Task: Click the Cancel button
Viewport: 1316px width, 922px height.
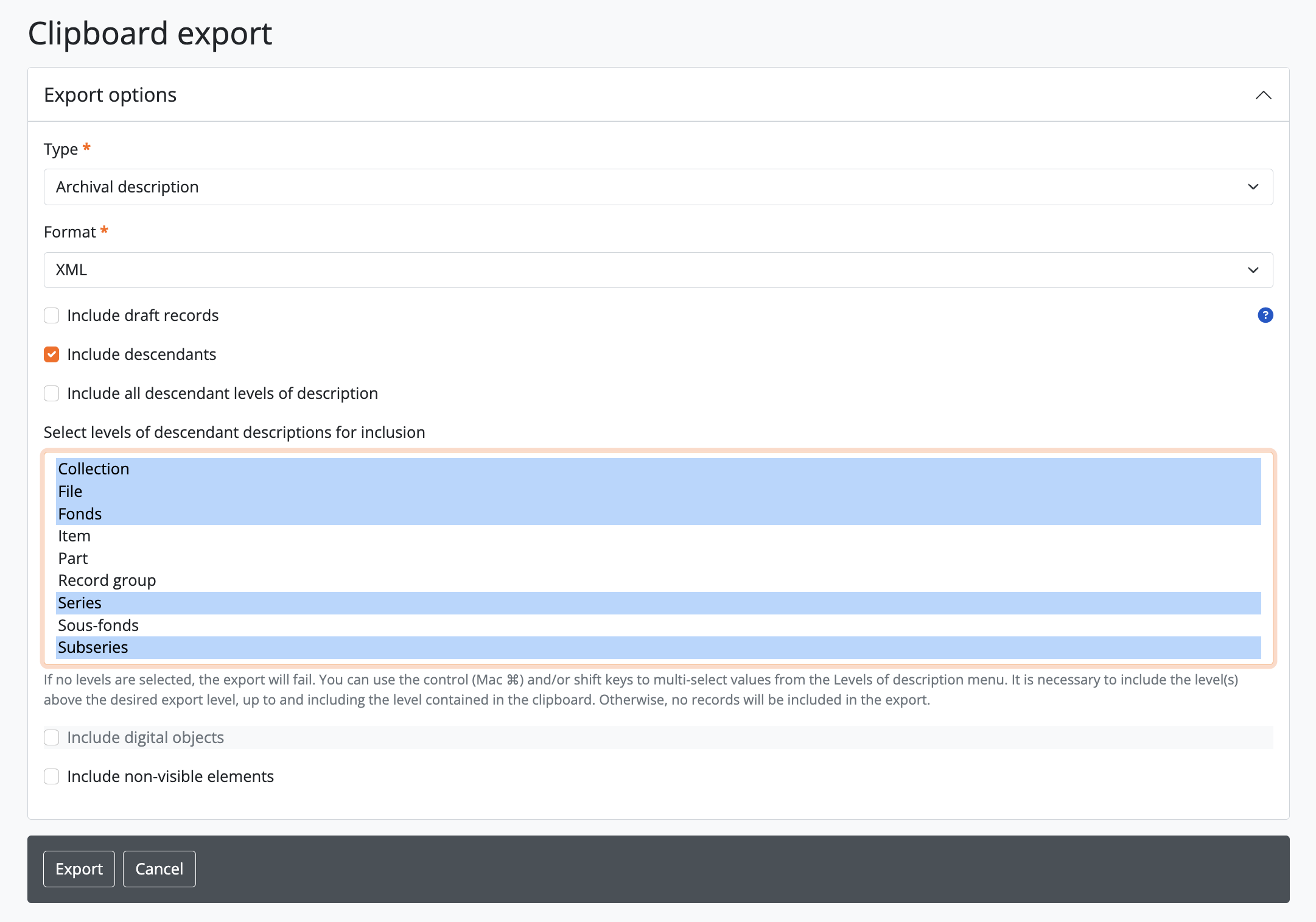Action: [159, 869]
